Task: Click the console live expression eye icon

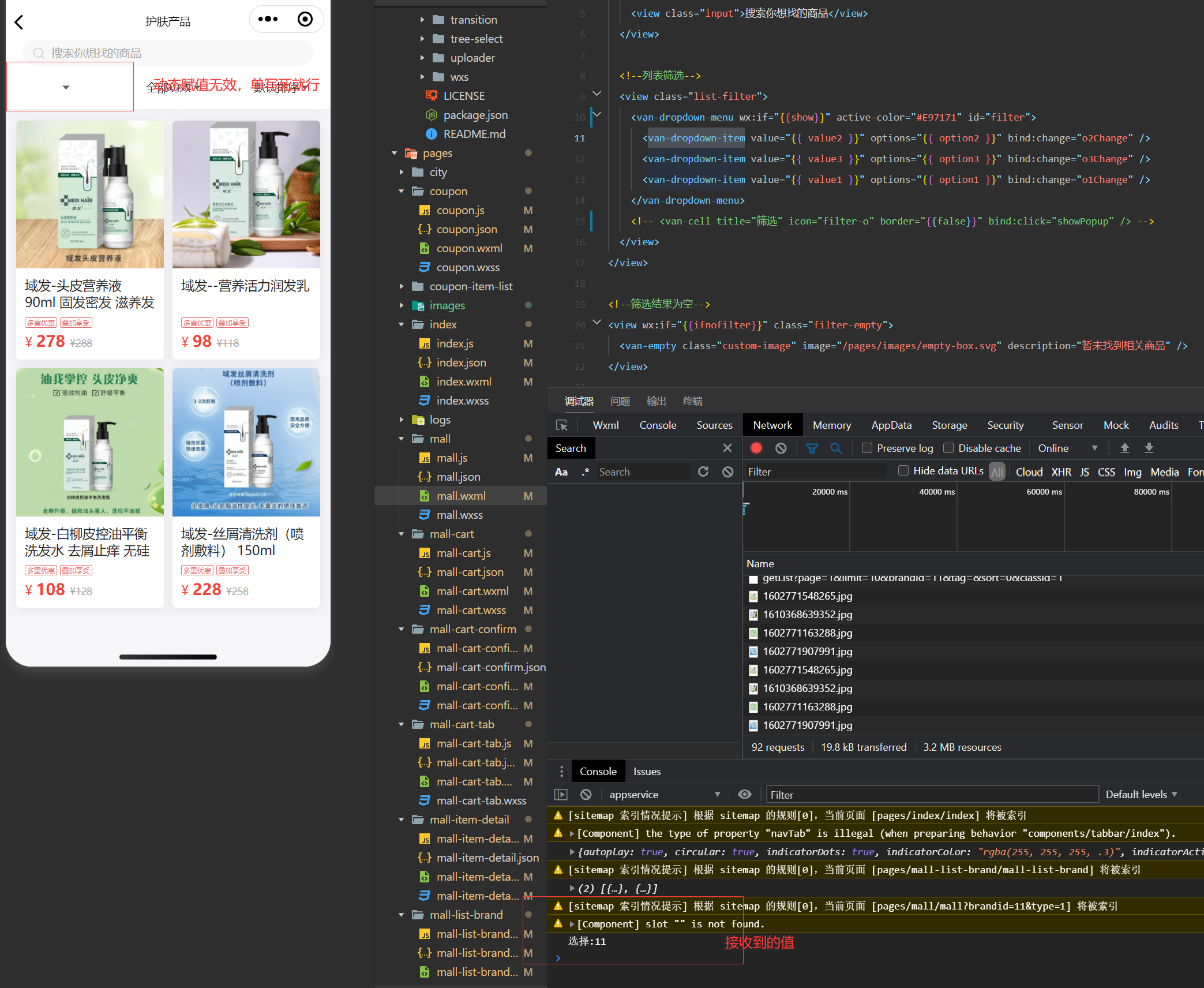Action: (x=745, y=795)
